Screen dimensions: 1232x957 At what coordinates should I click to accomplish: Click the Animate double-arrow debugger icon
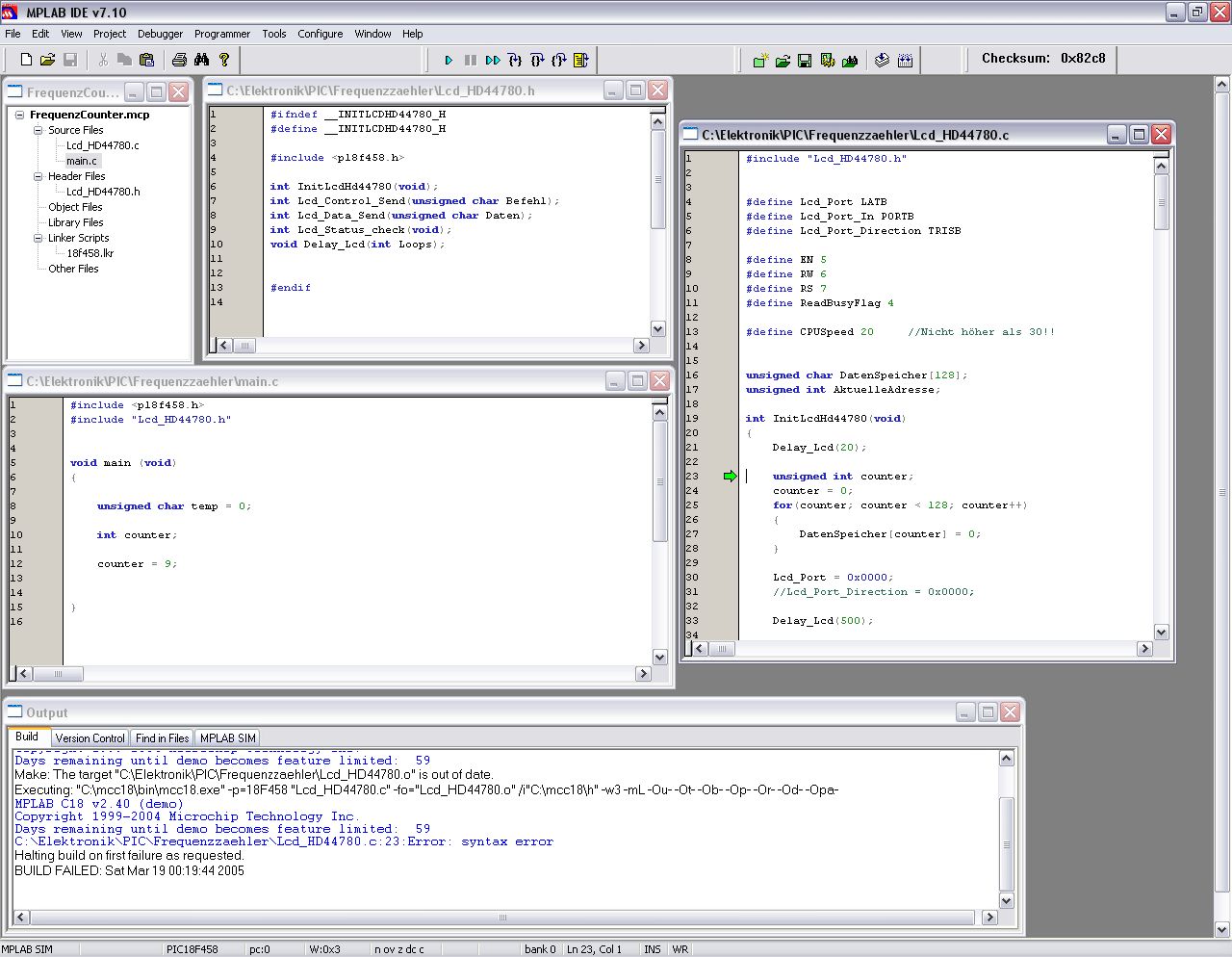(x=493, y=60)
